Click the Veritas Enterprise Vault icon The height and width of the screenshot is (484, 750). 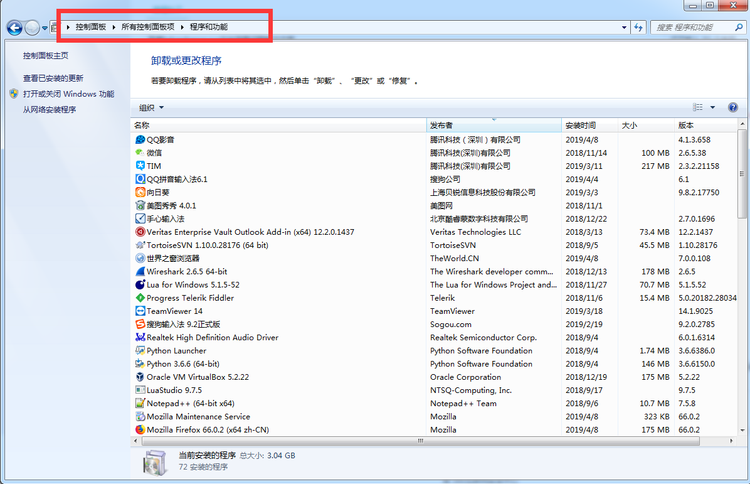pos(140,232)
